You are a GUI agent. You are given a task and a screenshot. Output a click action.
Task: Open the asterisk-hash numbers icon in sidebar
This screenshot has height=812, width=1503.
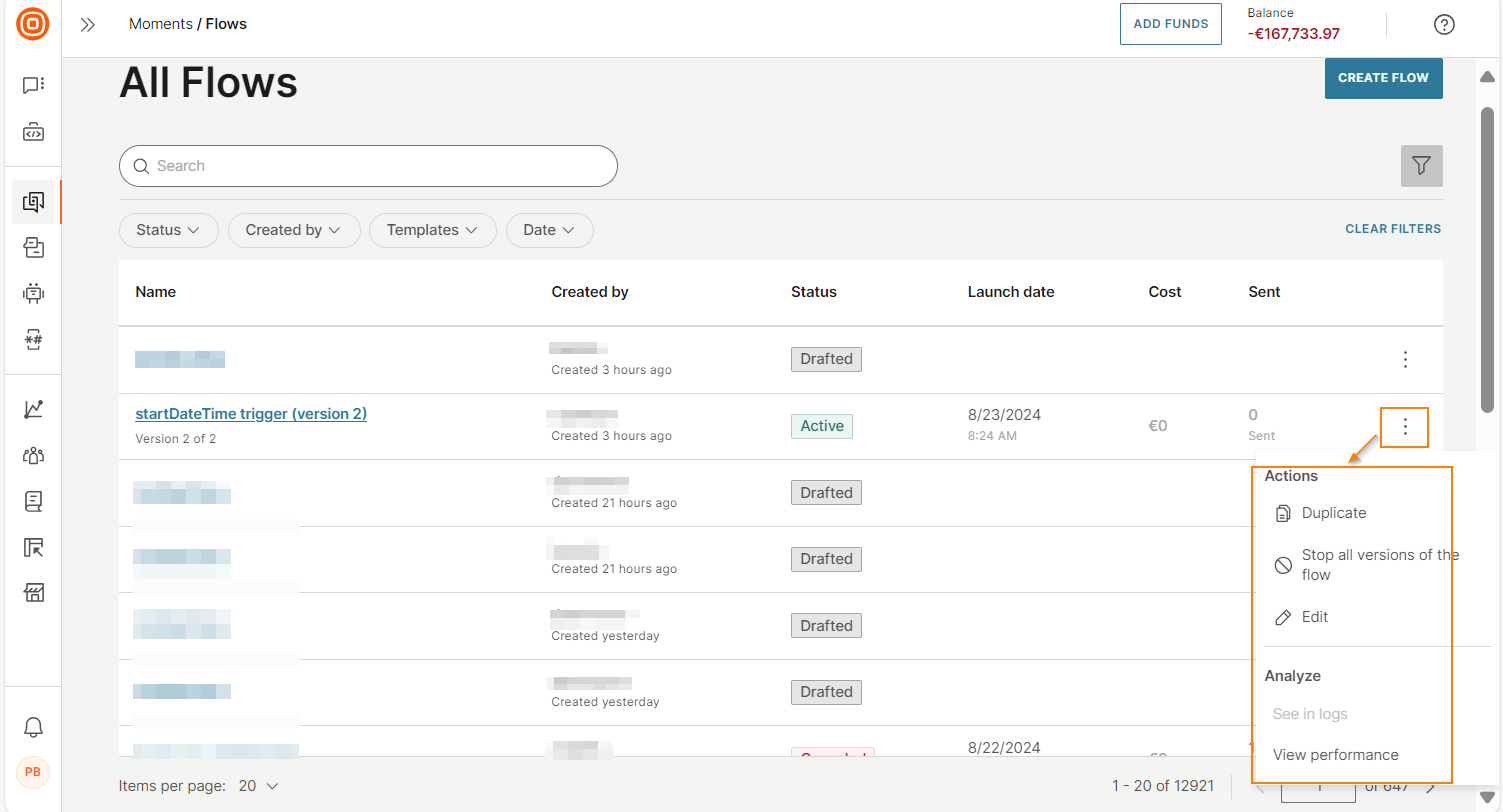click(33, 340)
